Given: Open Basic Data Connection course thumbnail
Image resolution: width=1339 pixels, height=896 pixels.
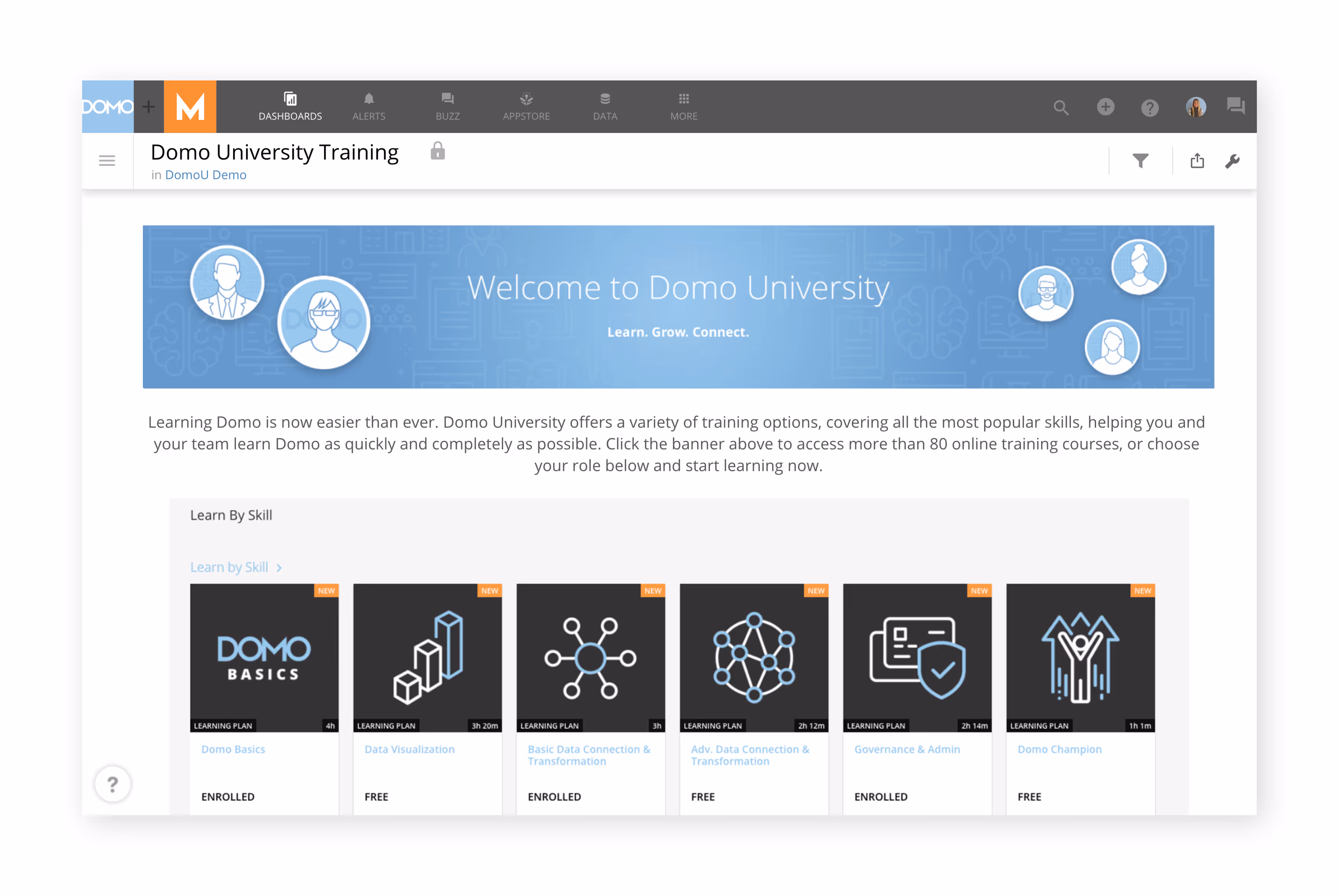Looking at the screenshot, I should click(x=591, y=658).
